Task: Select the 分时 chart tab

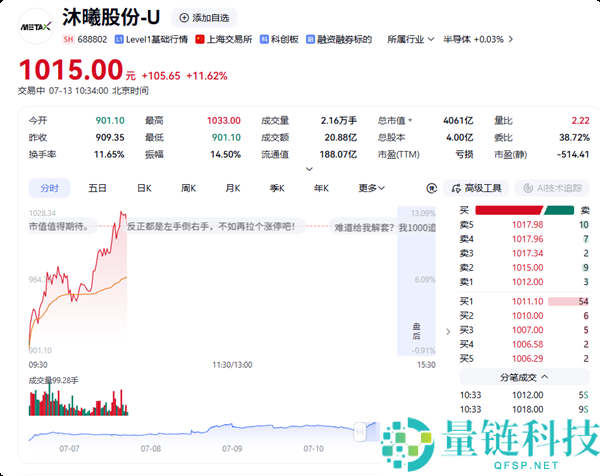Action: click(x=50, y=188)
